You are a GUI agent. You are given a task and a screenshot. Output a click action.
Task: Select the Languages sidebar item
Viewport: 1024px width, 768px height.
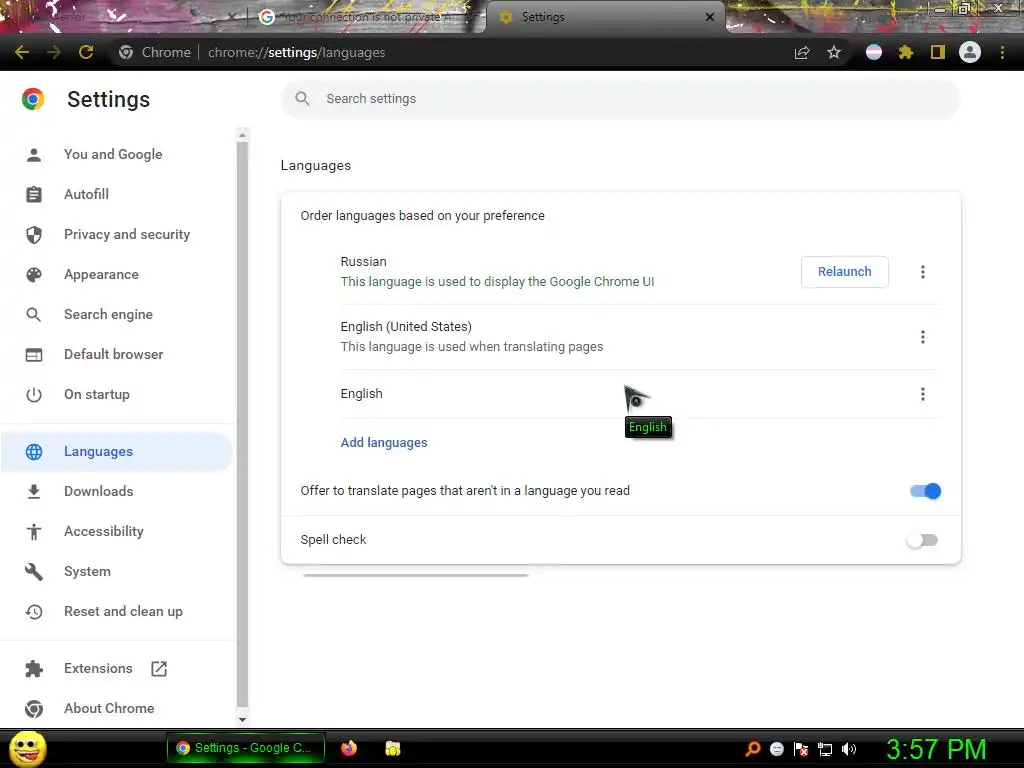pos(118,451)
